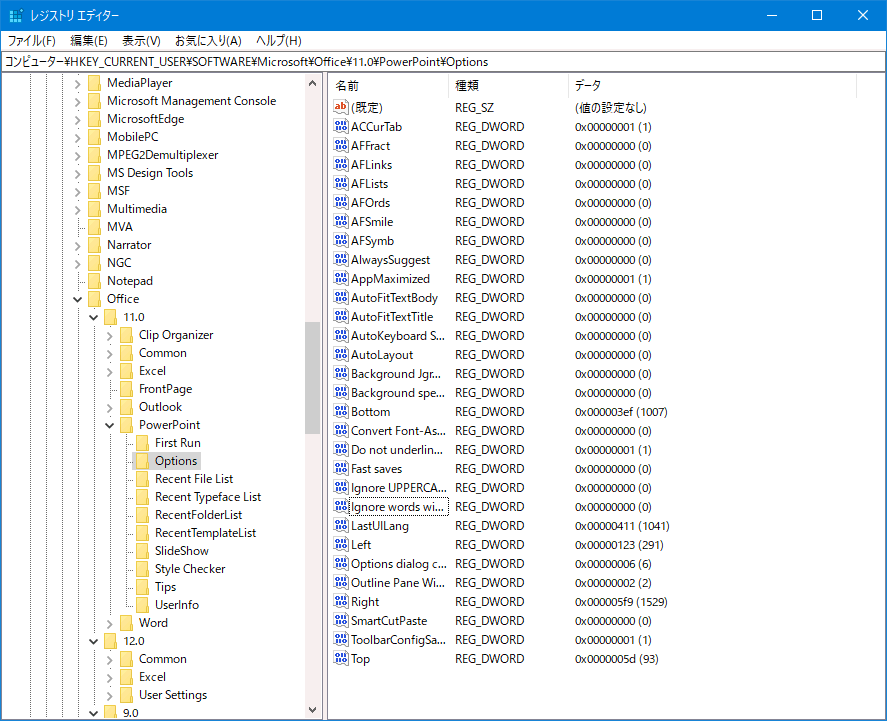This screenshot has height=721, width=887.
Task: Collapse the 12.0 key
Action: pos(94,641)
